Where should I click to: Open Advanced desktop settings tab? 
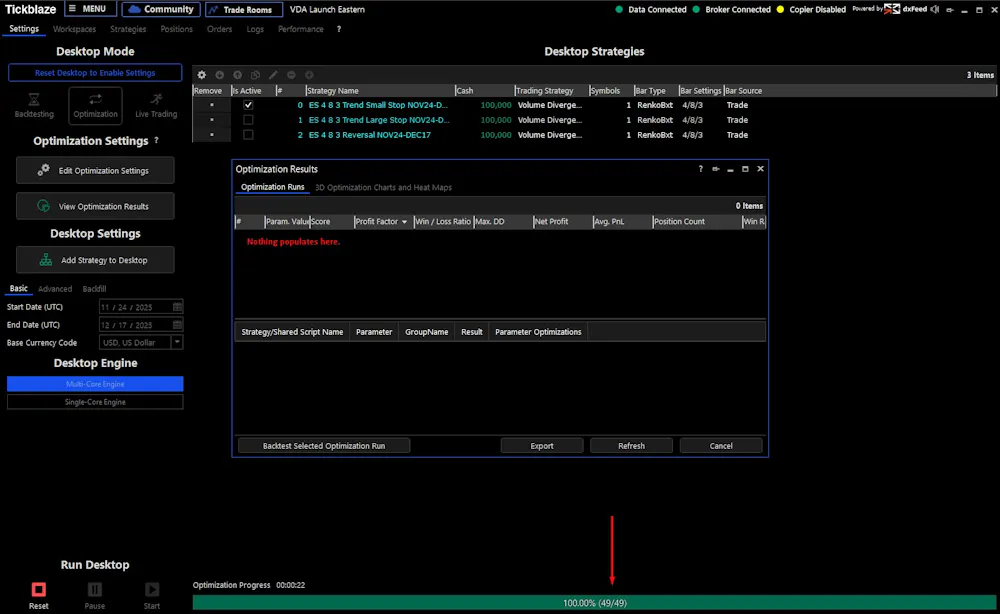click(55, 289)
